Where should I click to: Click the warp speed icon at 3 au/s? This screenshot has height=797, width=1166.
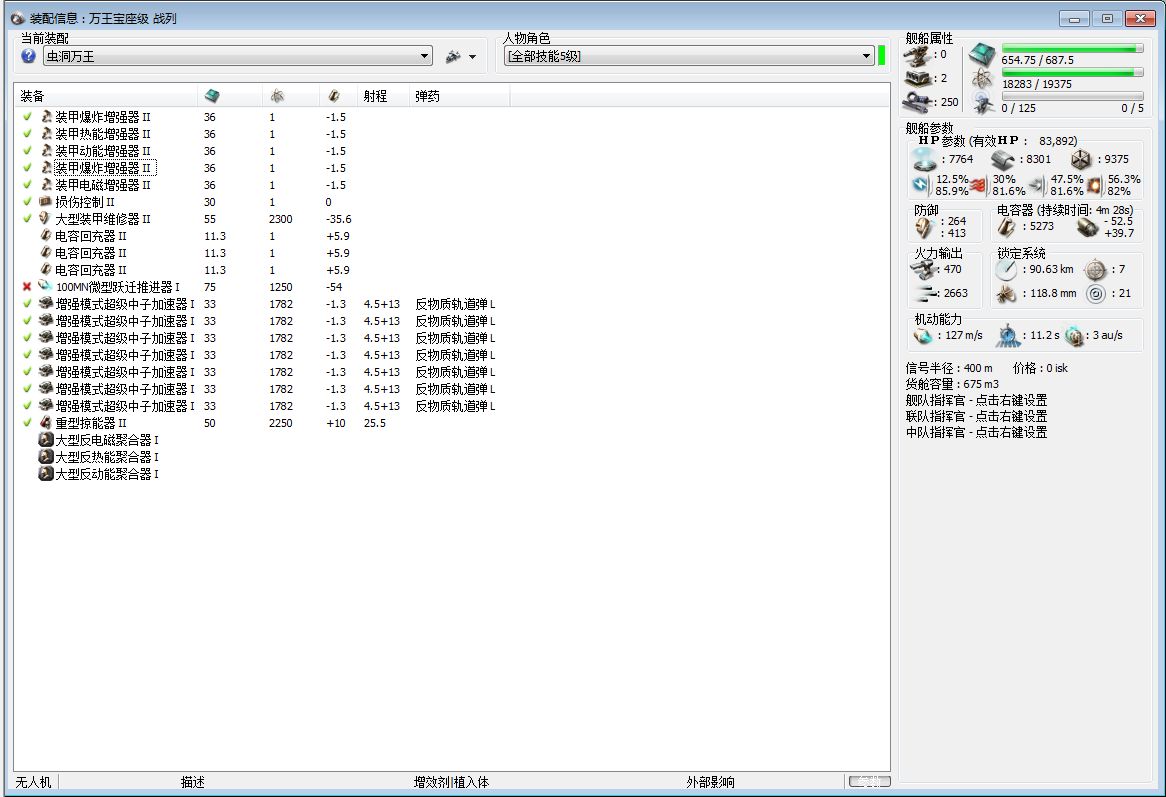point(1074,336)
